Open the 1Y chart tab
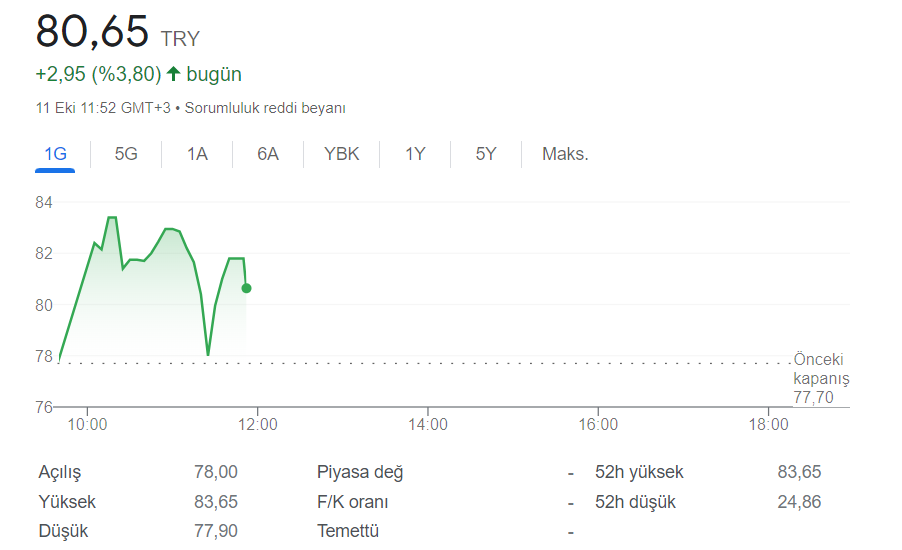Screen dimensions: 902x550 pos(415,154)
